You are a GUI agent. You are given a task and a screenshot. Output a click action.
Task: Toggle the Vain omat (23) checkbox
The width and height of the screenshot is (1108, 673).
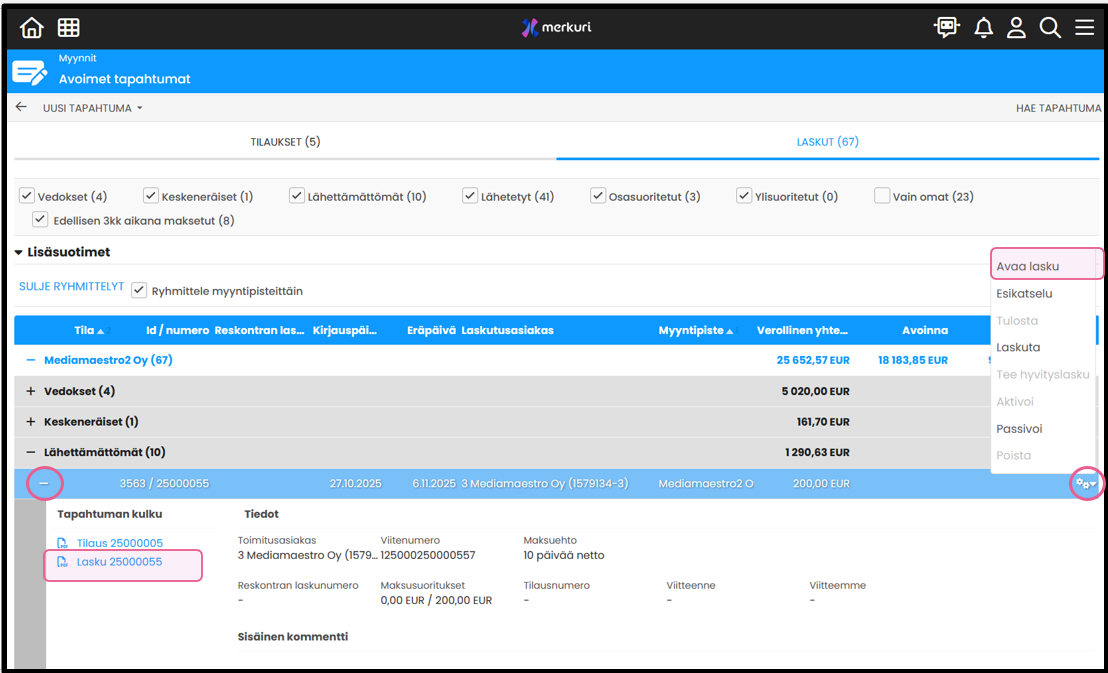pyautogui.click(x=882, y=196)
